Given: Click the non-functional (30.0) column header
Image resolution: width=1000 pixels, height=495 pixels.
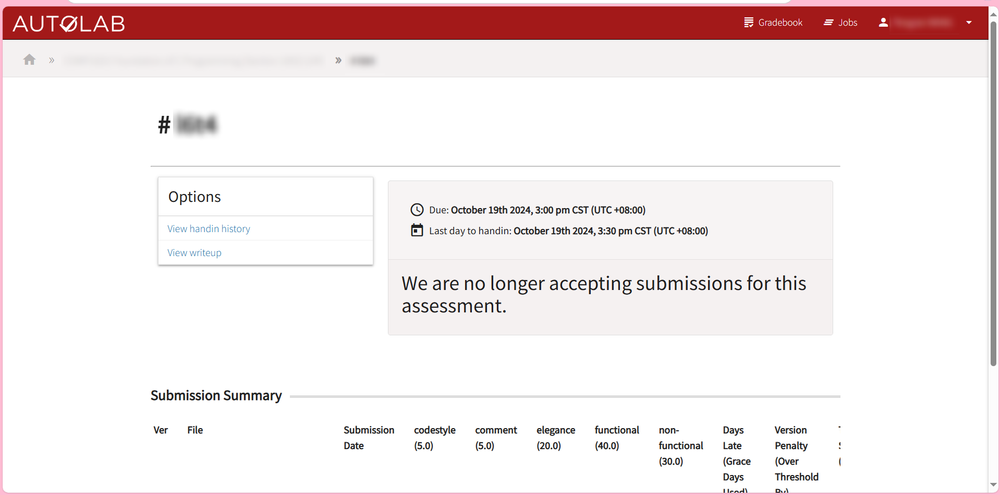Looking at the screenshot, I should pyautogui.click(x=681, y=445).
